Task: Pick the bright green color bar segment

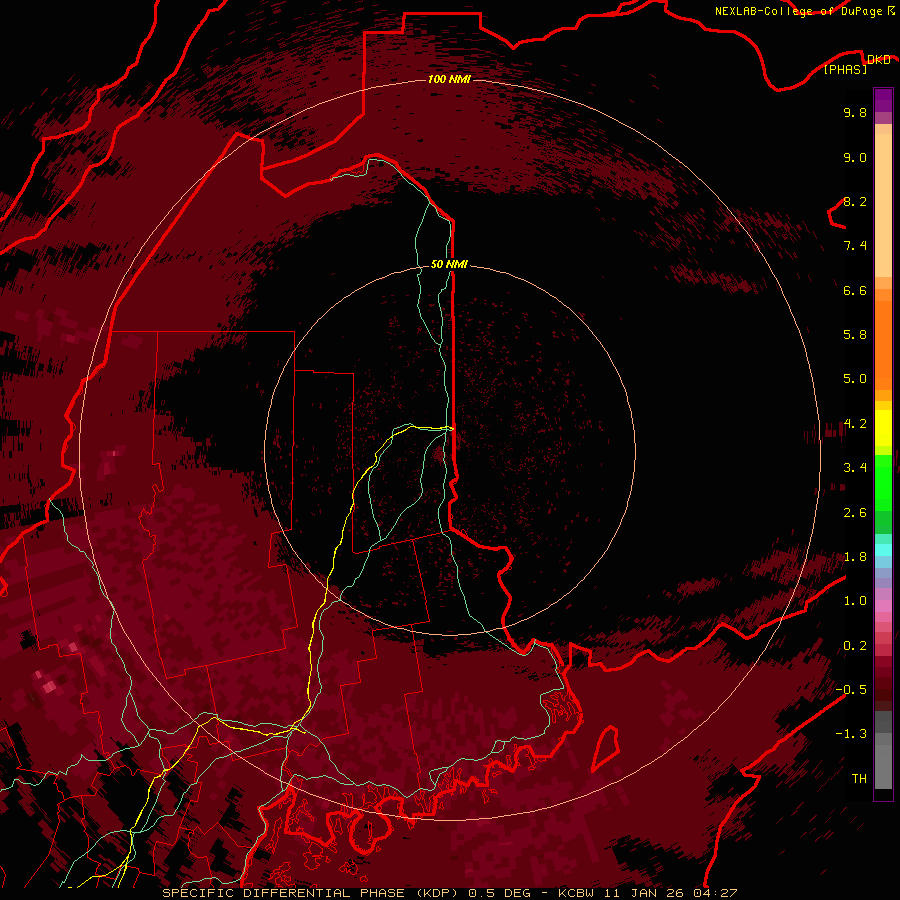Action: 883,482
